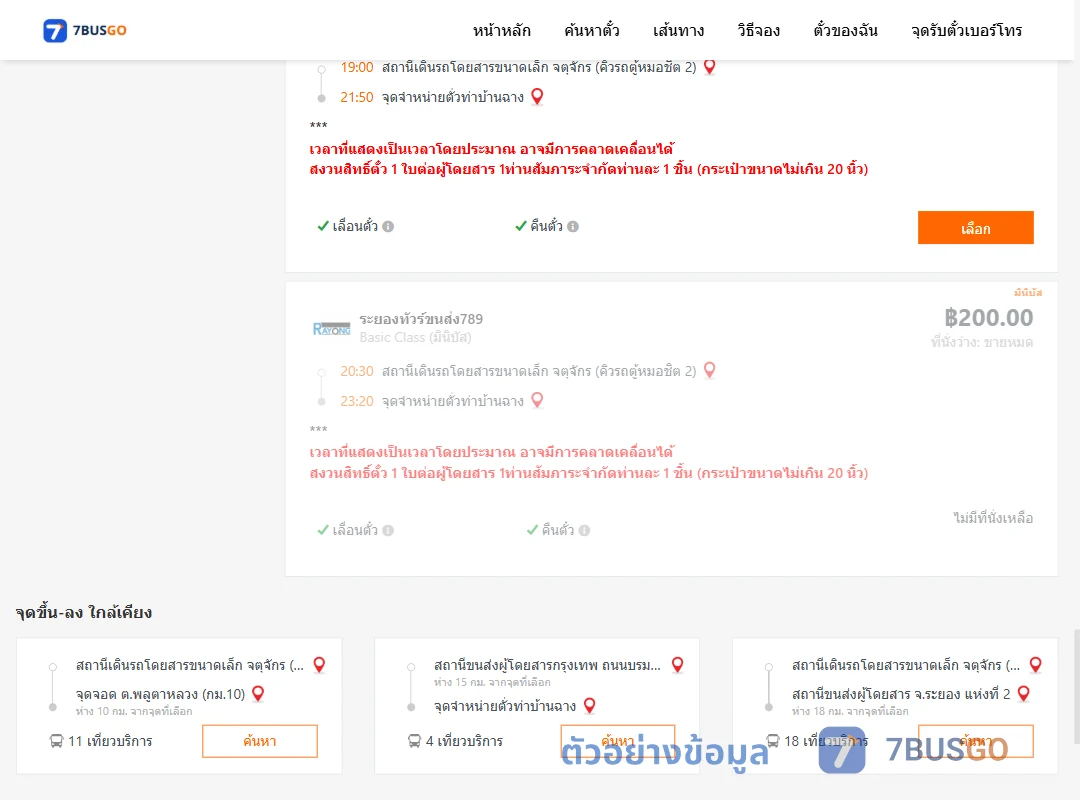Click map pin beside สถานีขนส่งผู้โดยสาร จ.ระยอง แห่งที่ 2

[1024, 694]
